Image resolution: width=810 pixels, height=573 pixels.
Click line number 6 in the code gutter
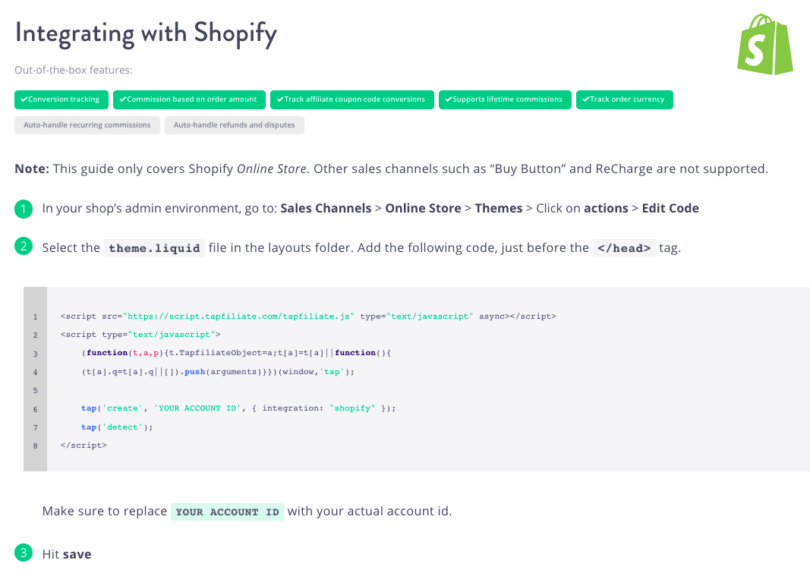coord(35,409)
